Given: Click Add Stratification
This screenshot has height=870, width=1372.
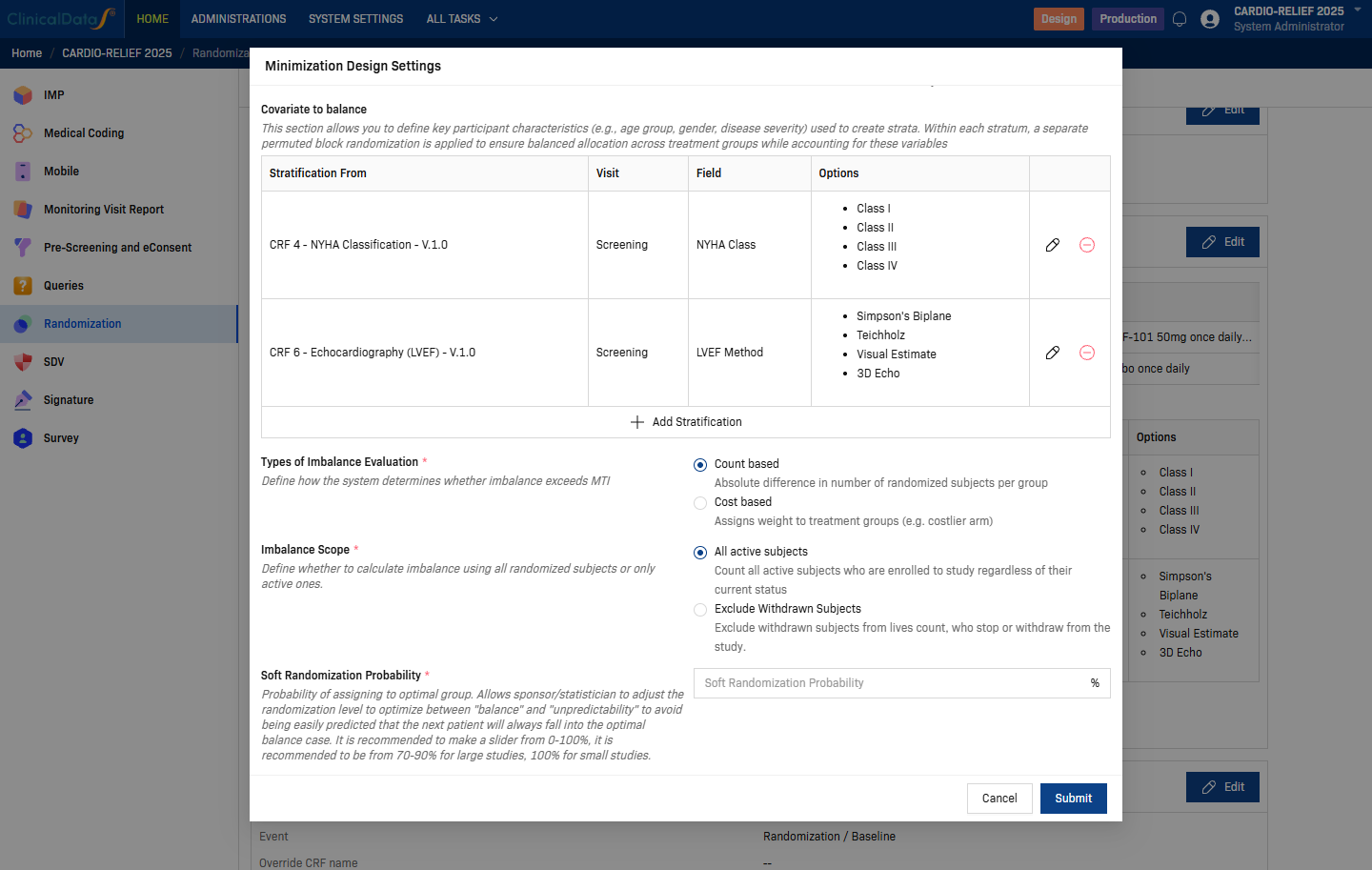Looking at the screenshot, I should pyautogui.click(x=686, y=422).
